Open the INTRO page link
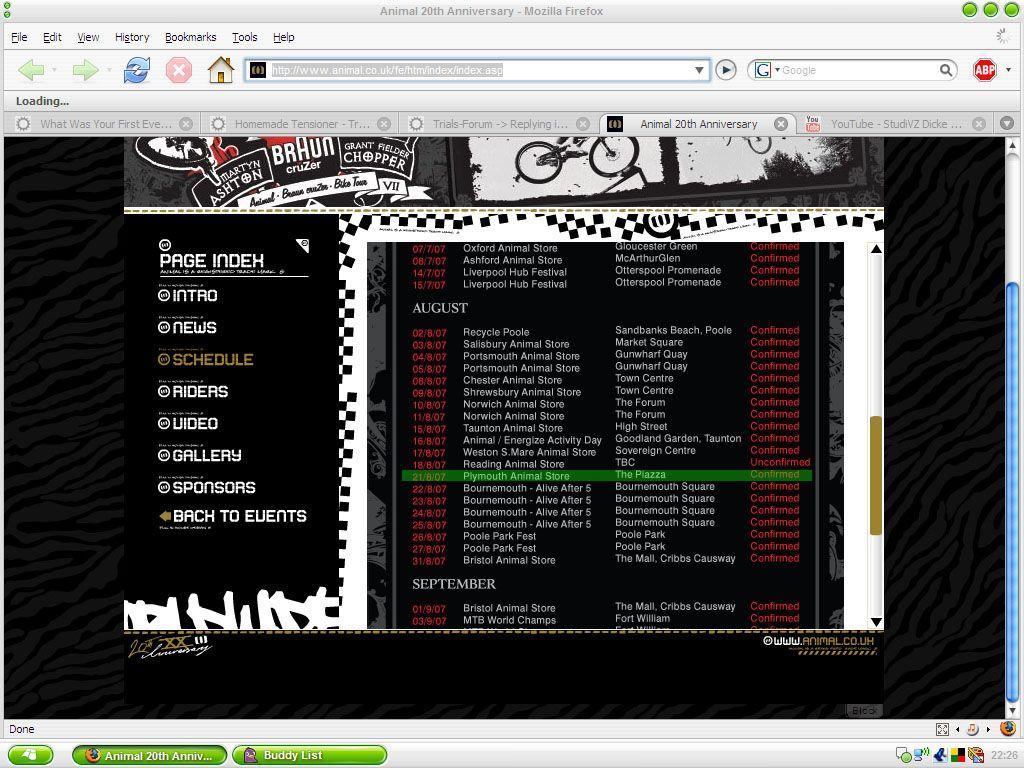 tap(188, 295)
